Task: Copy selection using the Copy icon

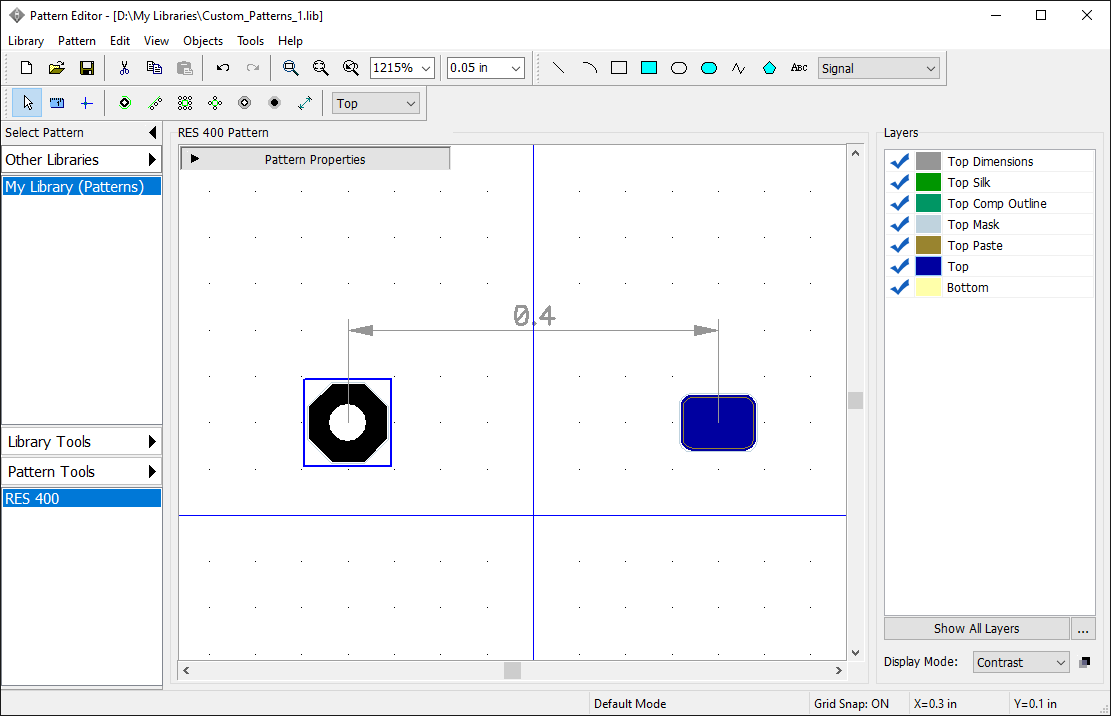Action: pos(154,68)
